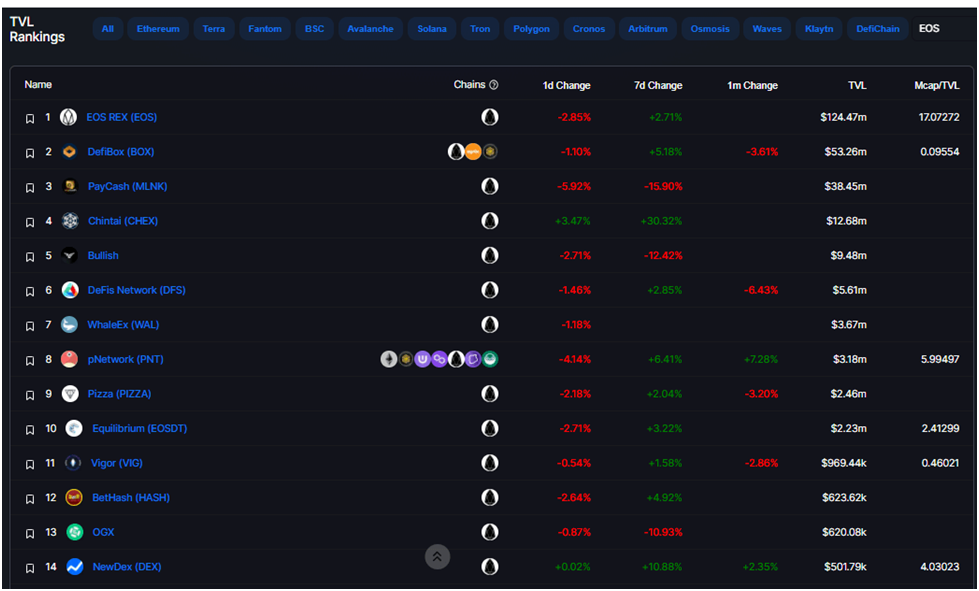Click the EOS chain icon in EOS REX row

point(490,117)
